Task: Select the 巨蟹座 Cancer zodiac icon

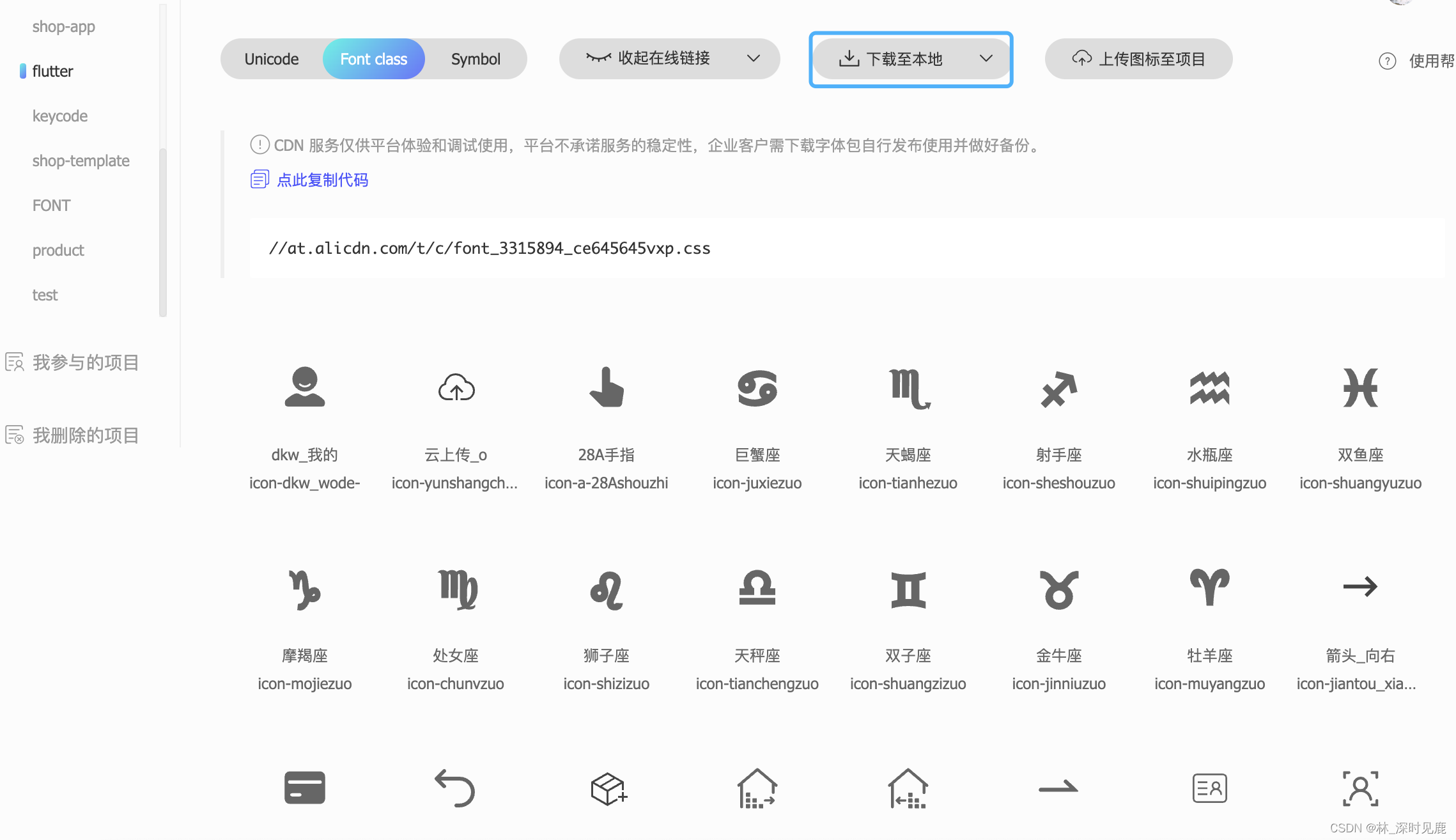Action: 757,388
